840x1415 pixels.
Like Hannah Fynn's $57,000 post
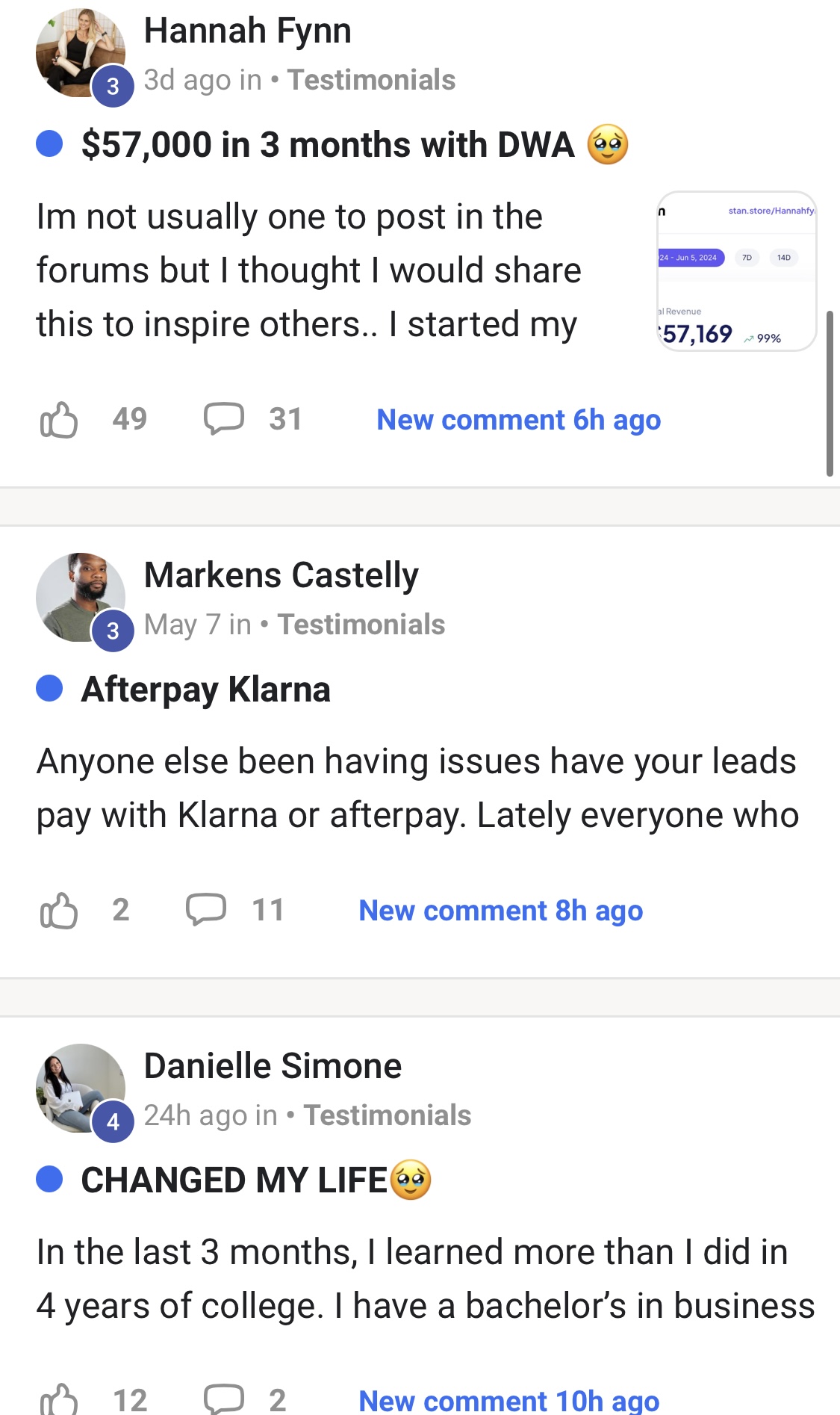pos(59,420)
